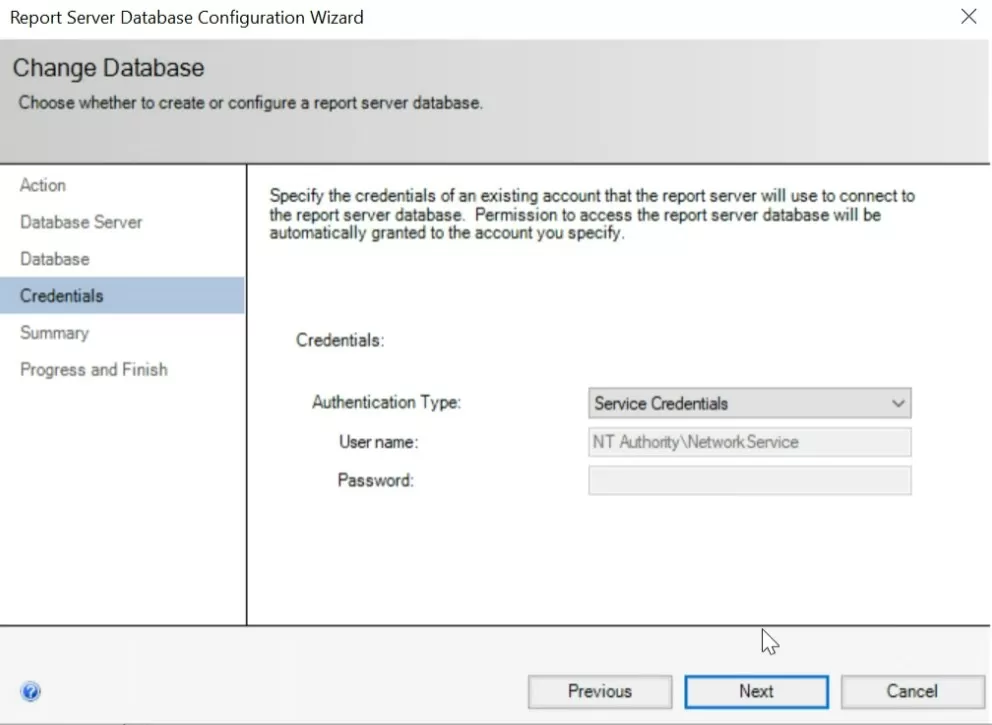Image resolution: width=992 pixels, height=725 pixels.
Task: Expand authentication options with the chevron arrow
Action: 899,403
